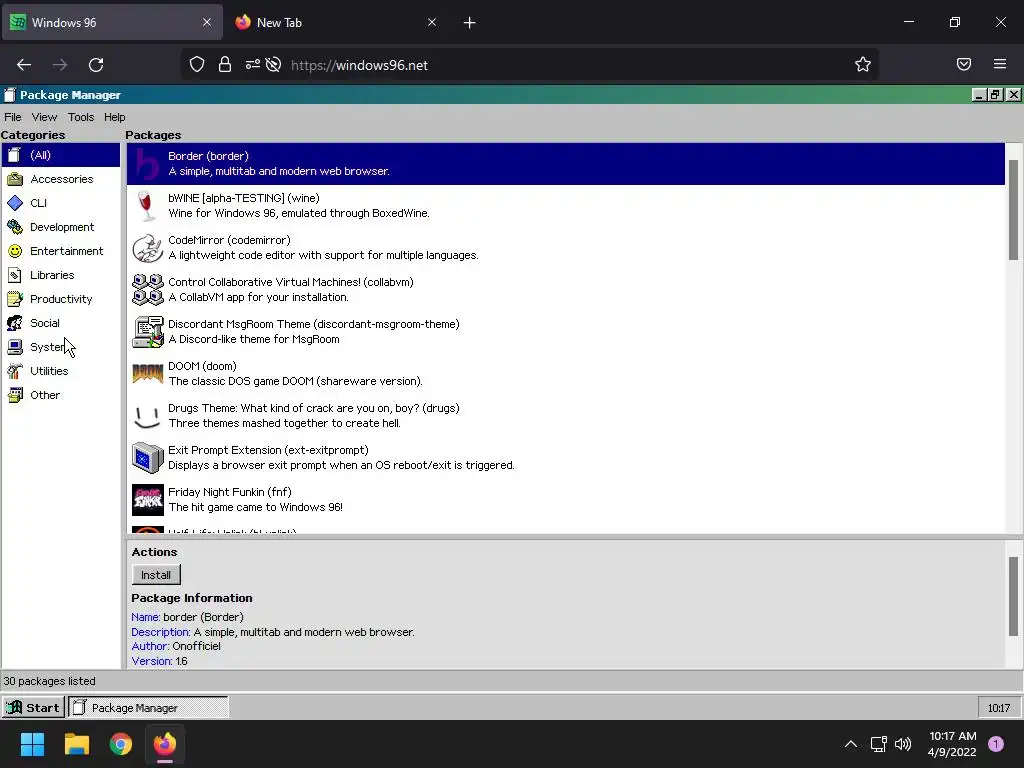Pick the Entertainment smiley icon
1024x768 pixels.
pos(15,251)
